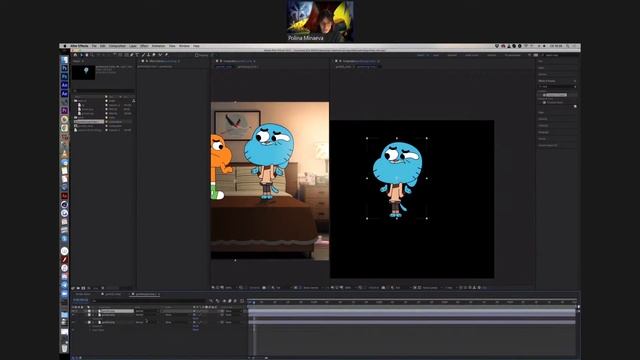Select the Pen tool

[131, 55]
